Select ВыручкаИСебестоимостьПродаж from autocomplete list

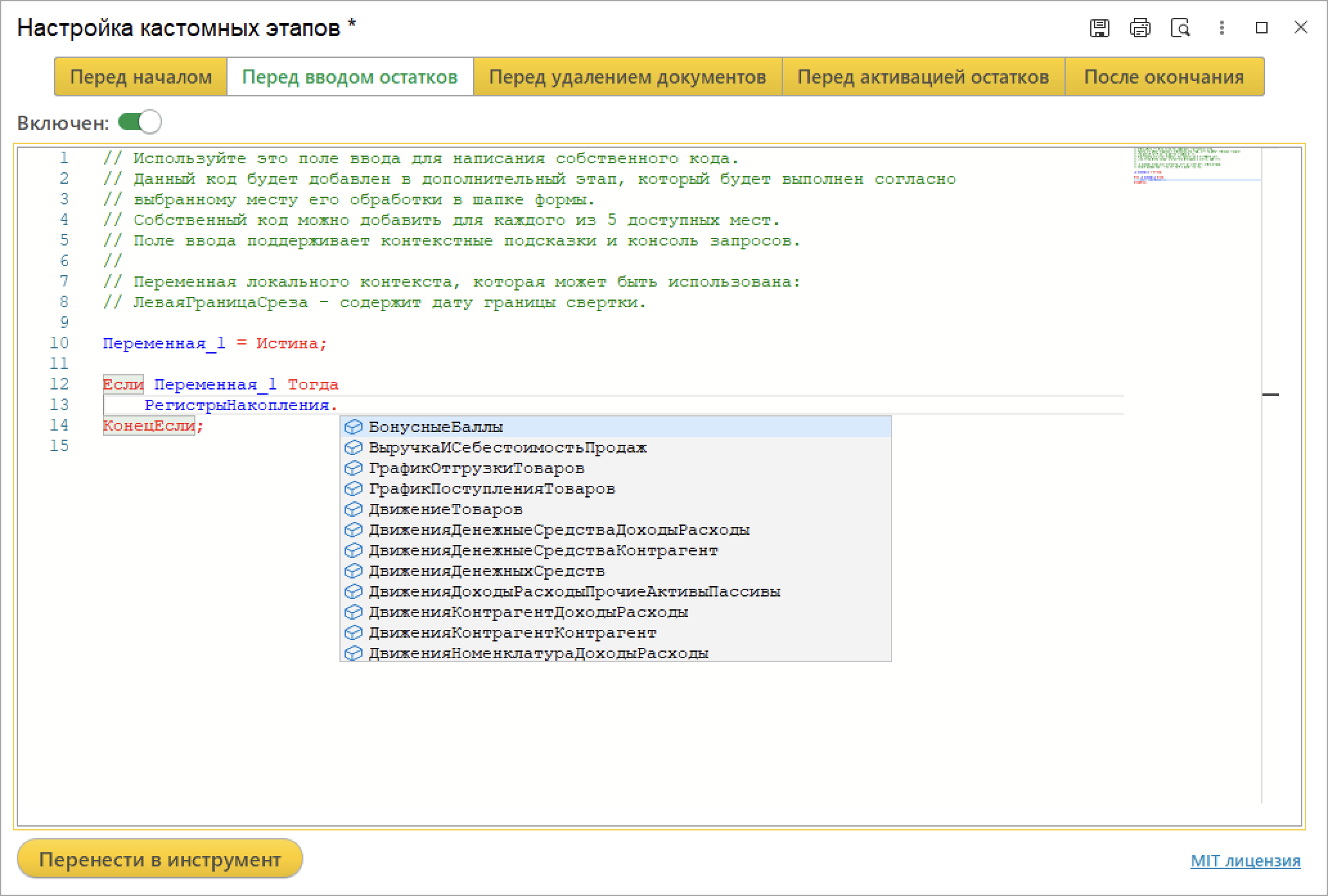[x=507, y=447]
